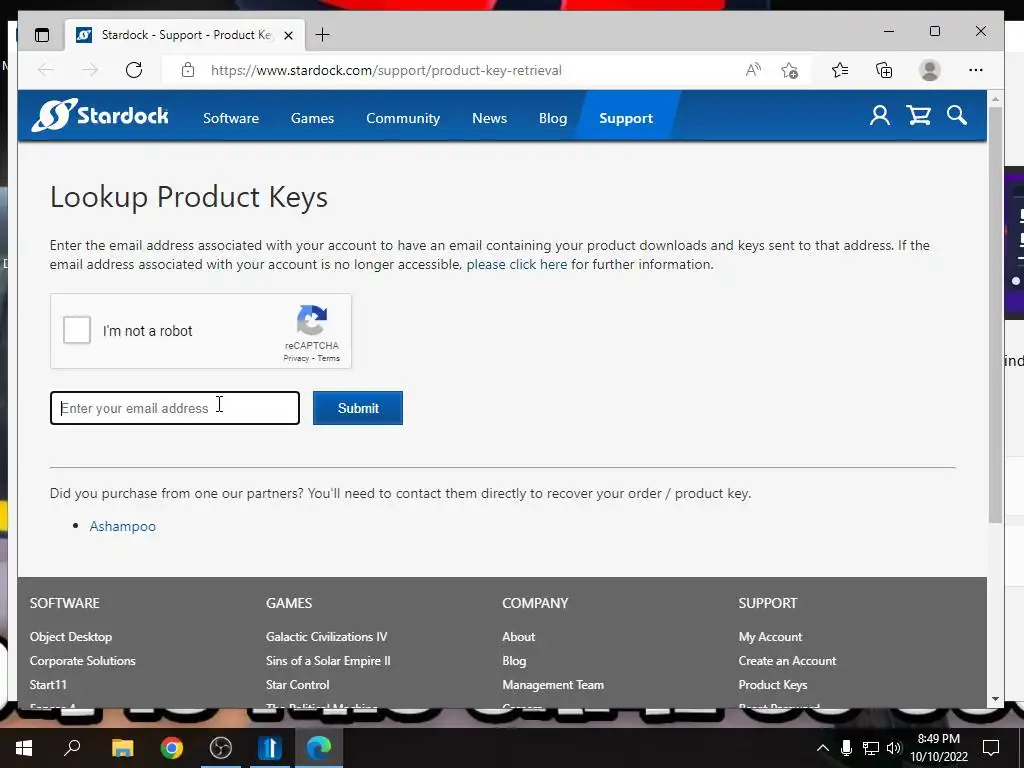Open Create an Account footer link
1024x768 pixels.
(787, 661)
